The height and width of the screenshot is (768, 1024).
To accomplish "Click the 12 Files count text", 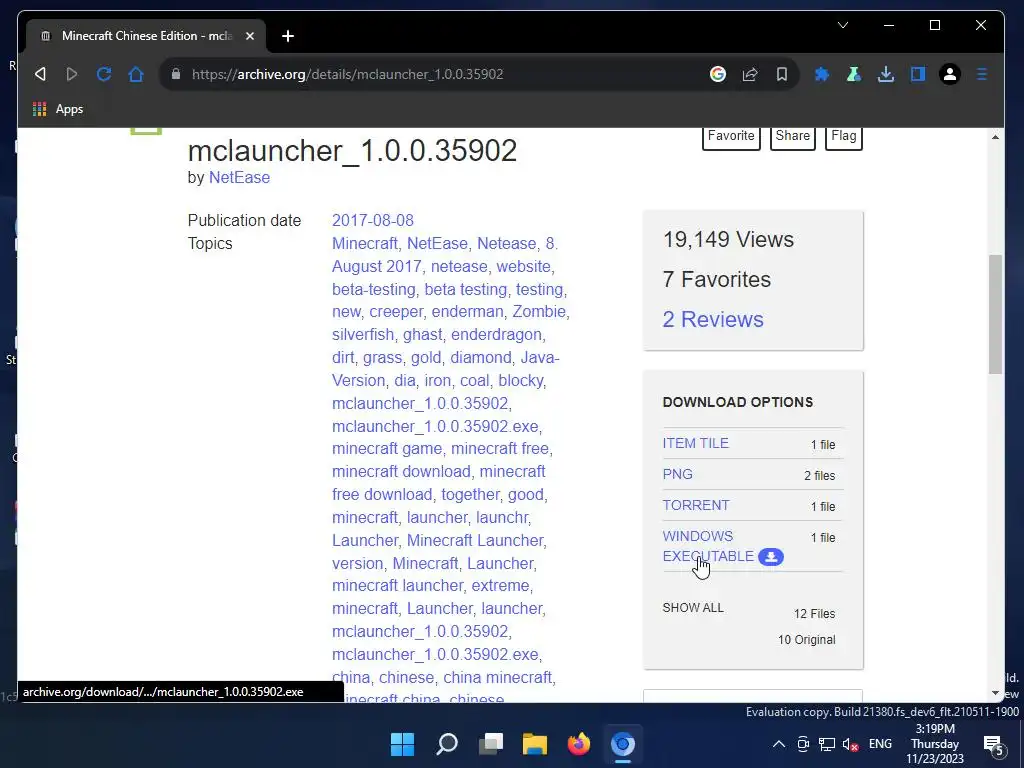I will tap(814, 614).
